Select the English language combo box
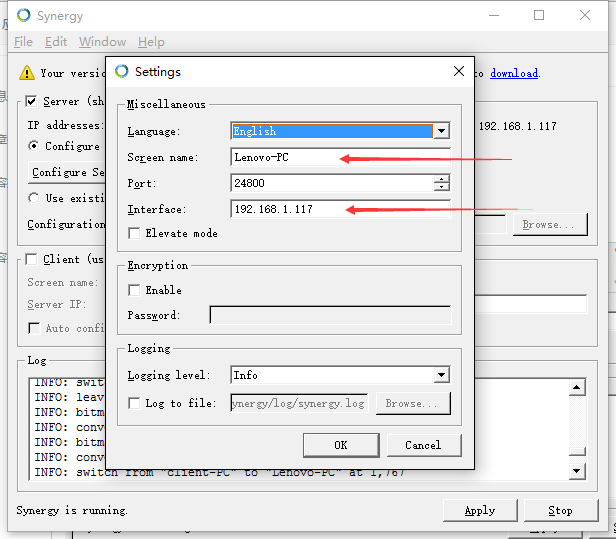This screenshot has height=539, width=616. [x=340, y=131]
